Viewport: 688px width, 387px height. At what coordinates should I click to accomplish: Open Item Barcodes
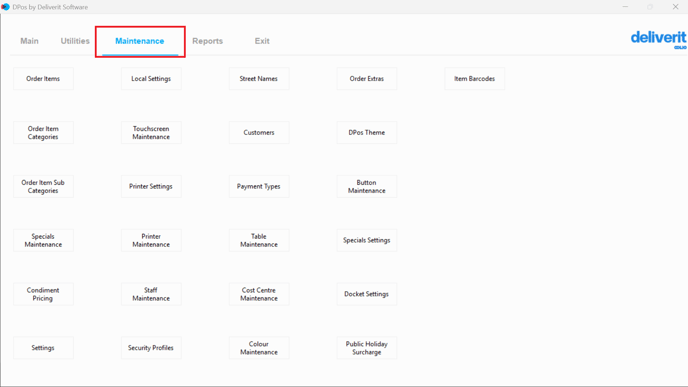[474, 79]
